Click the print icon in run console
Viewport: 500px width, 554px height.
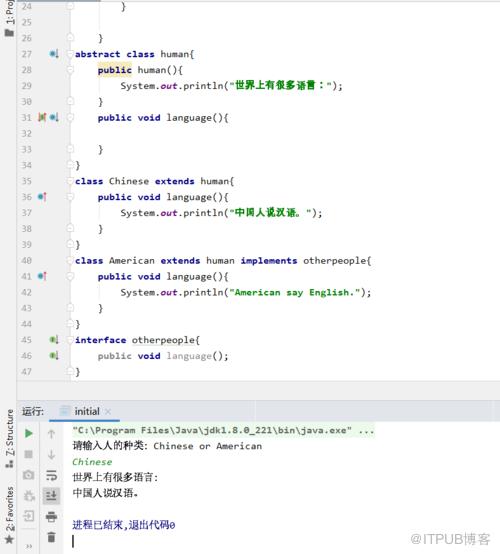[x=52, y=517]
